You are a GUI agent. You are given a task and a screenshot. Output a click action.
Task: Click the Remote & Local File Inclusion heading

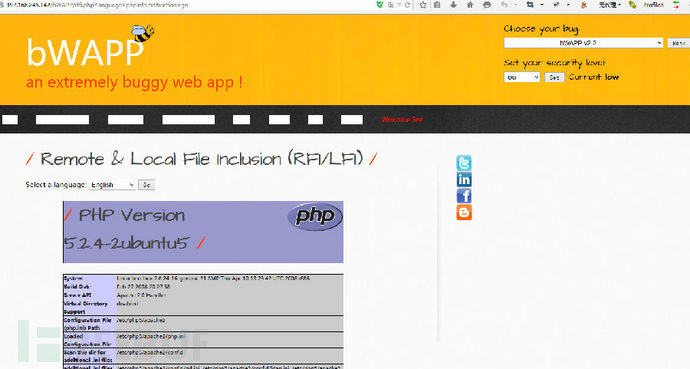(x=202, y=159)
